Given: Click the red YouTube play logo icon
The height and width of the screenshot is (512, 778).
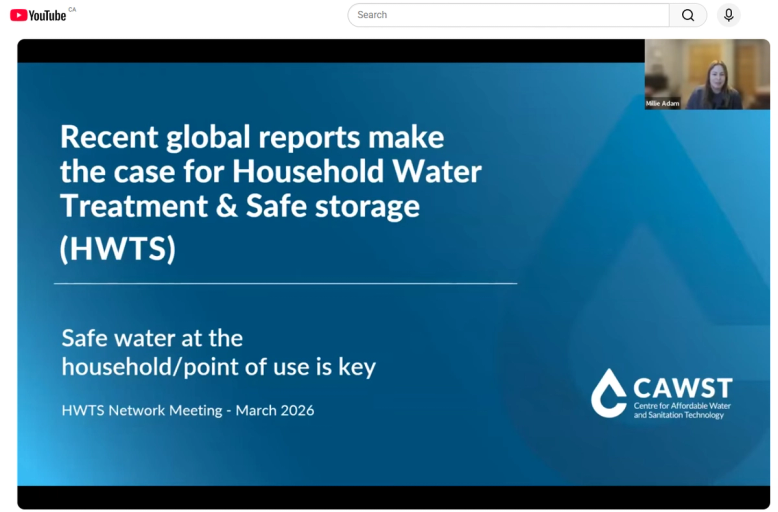Looking at the screenshot, I should click(x=18, y=15).
